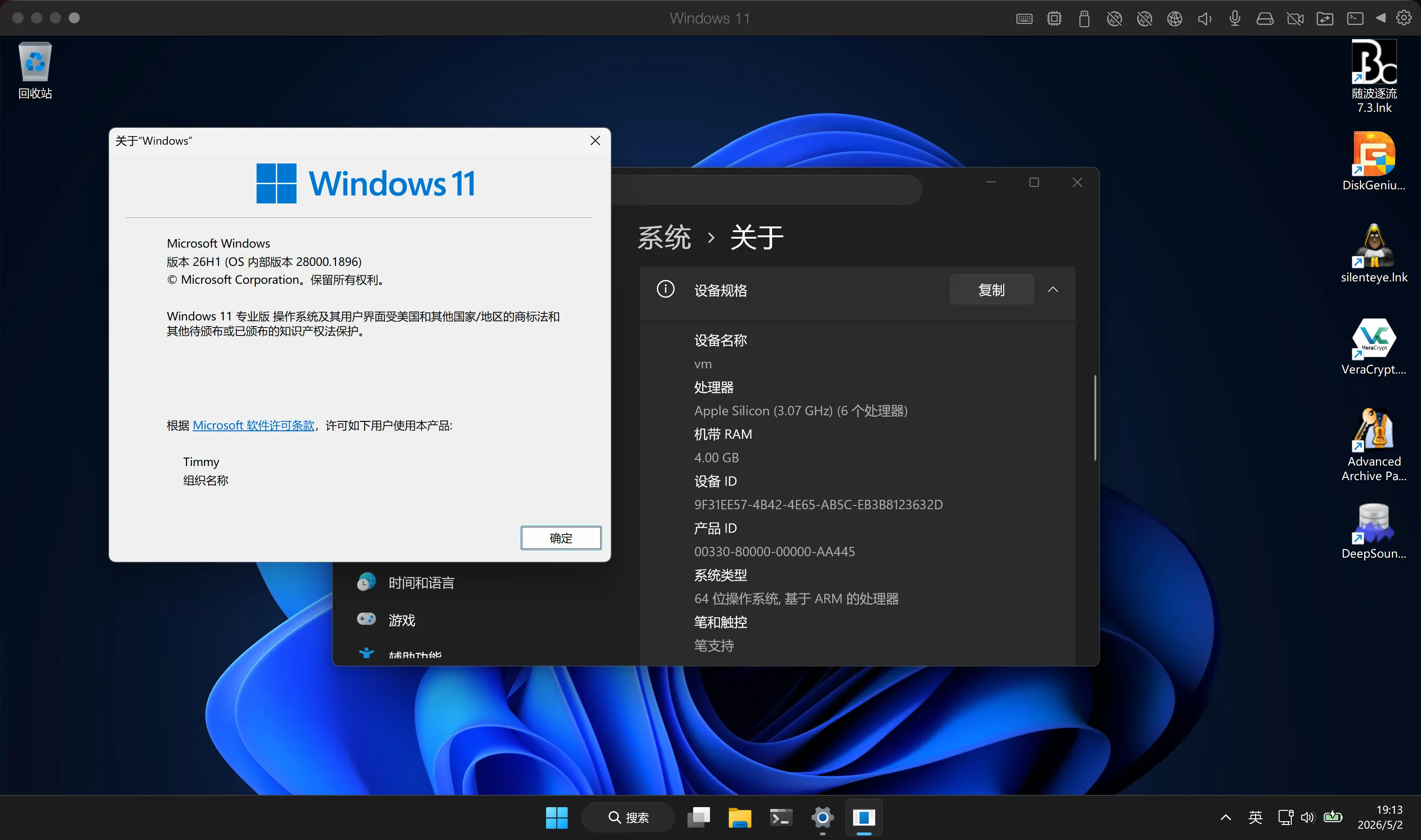Click the hard drive icon in toolbar

(x=1265, y=19)
